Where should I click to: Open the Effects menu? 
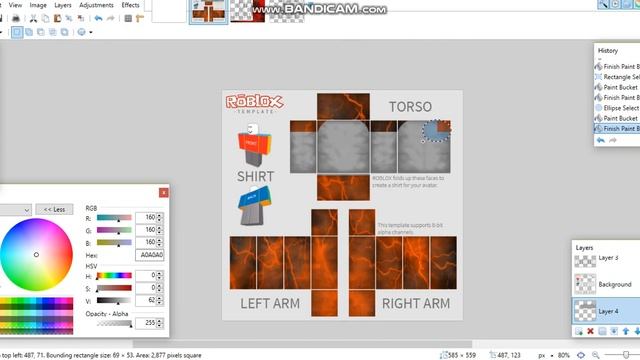[131, 5]
